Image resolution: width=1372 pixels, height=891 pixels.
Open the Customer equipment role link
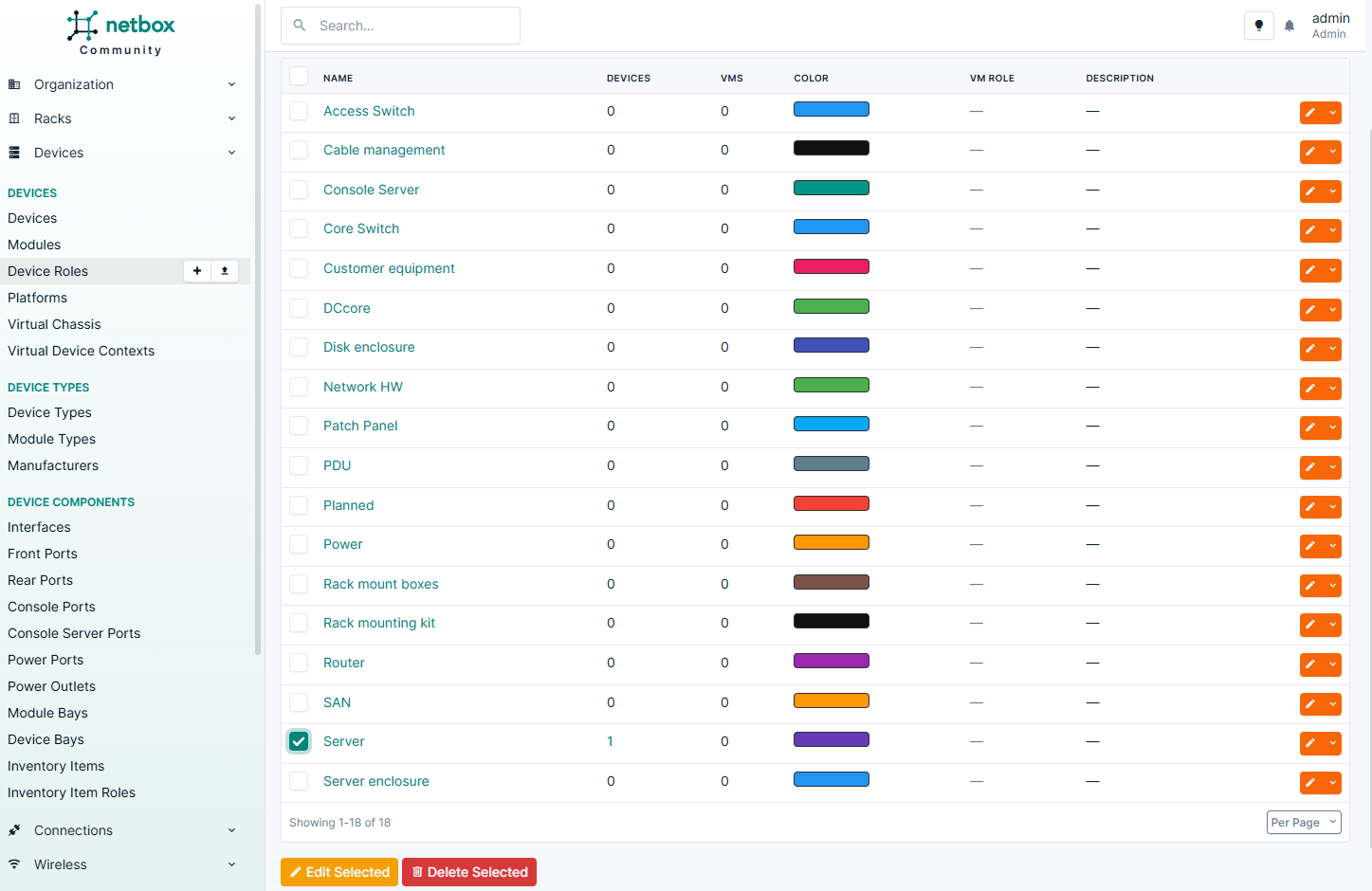(389, 268)
